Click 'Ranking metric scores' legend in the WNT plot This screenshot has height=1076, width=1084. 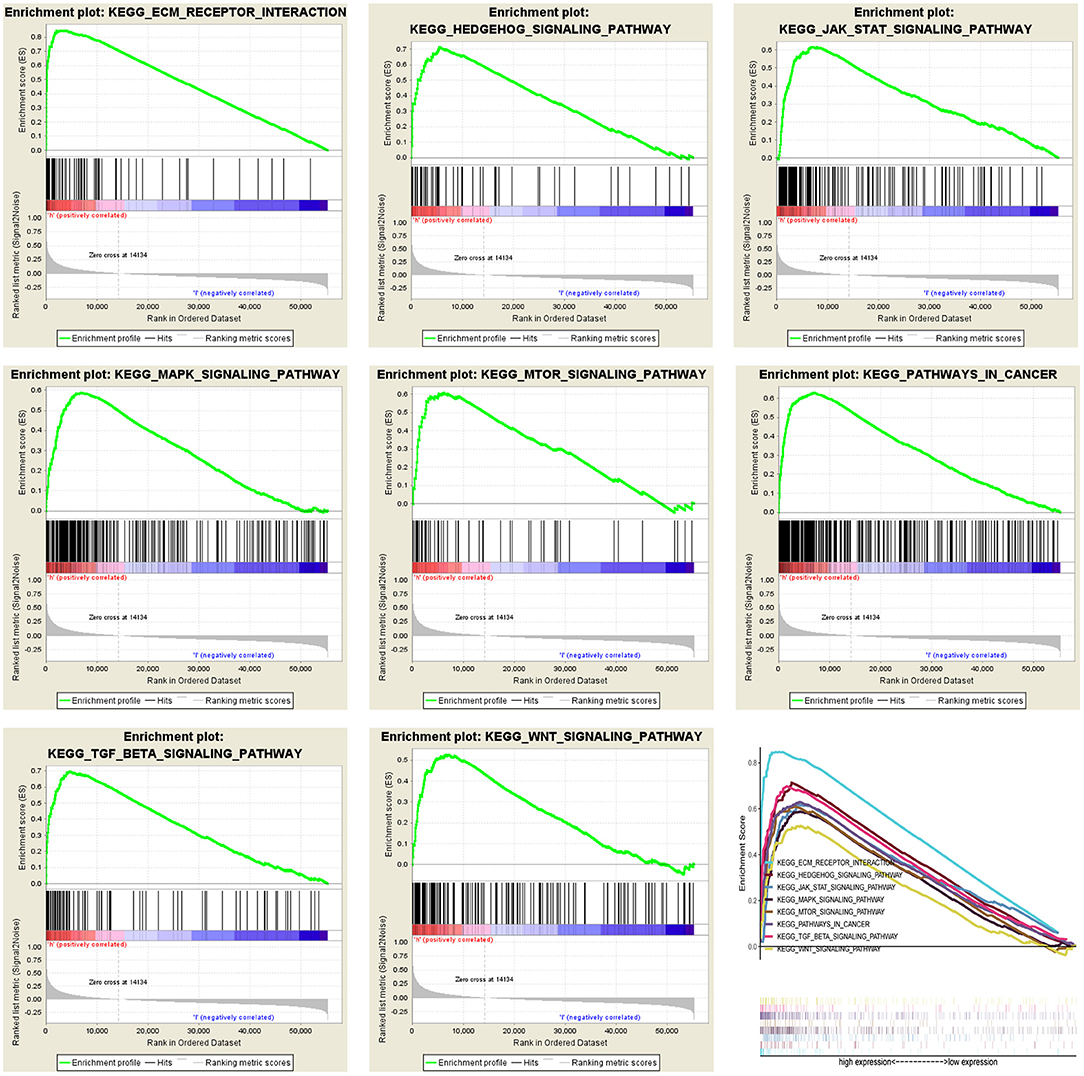(606, 1063)
